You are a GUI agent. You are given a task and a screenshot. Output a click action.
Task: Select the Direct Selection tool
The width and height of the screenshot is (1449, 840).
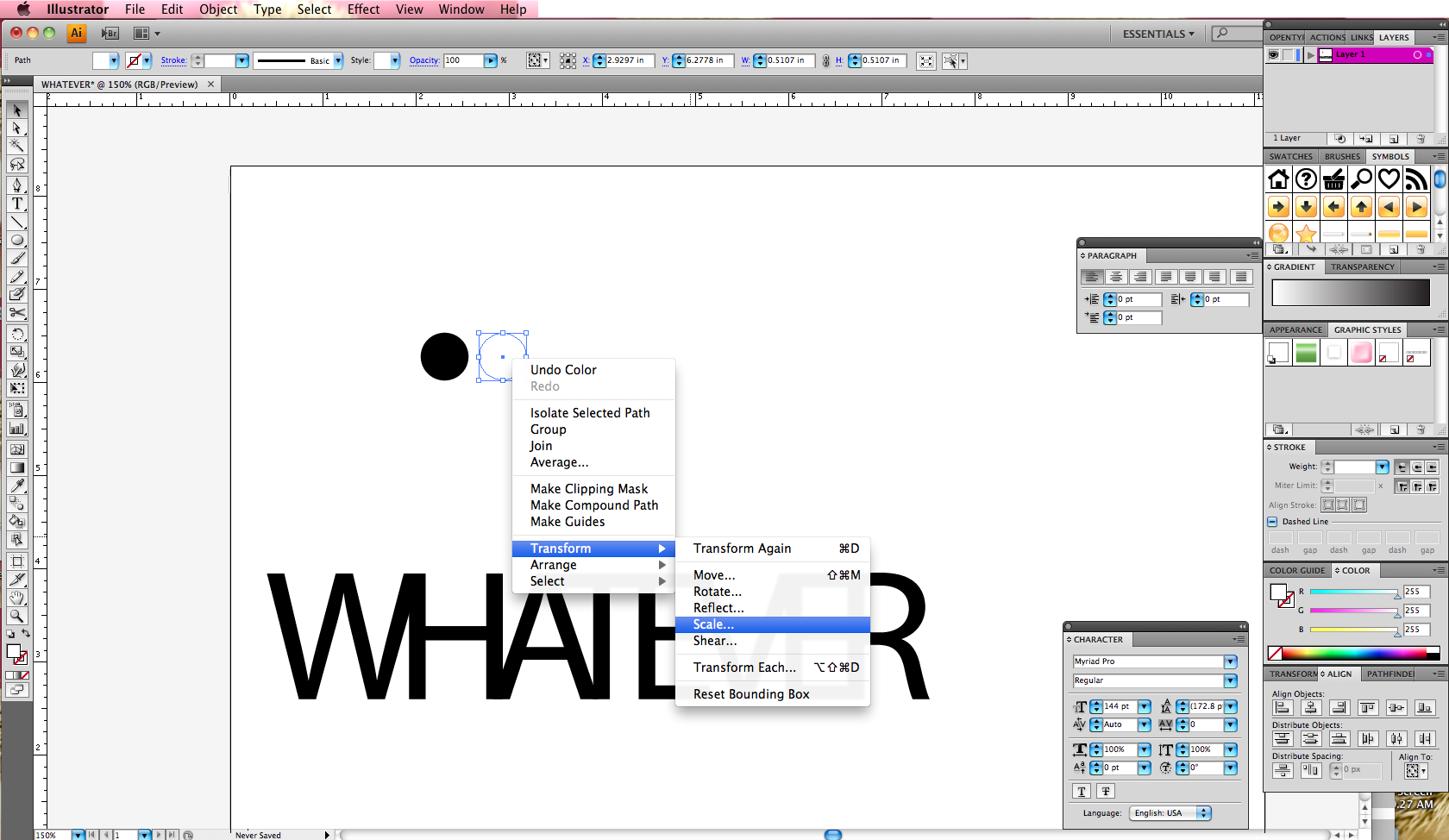click(16, 129)
